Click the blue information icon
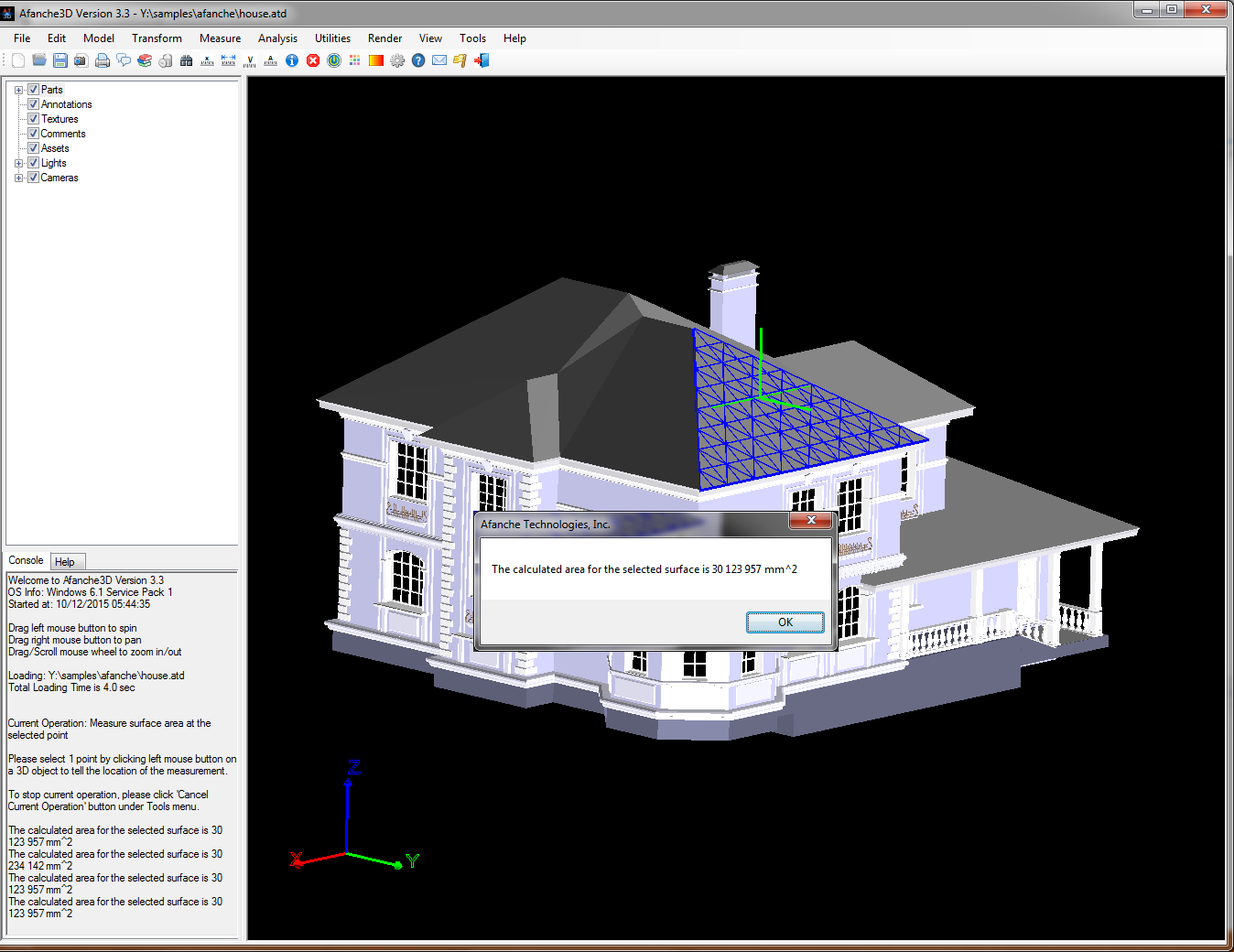The width and height of the screenshot is (1234, 952). pyautogui.click(x=292, y=60)
